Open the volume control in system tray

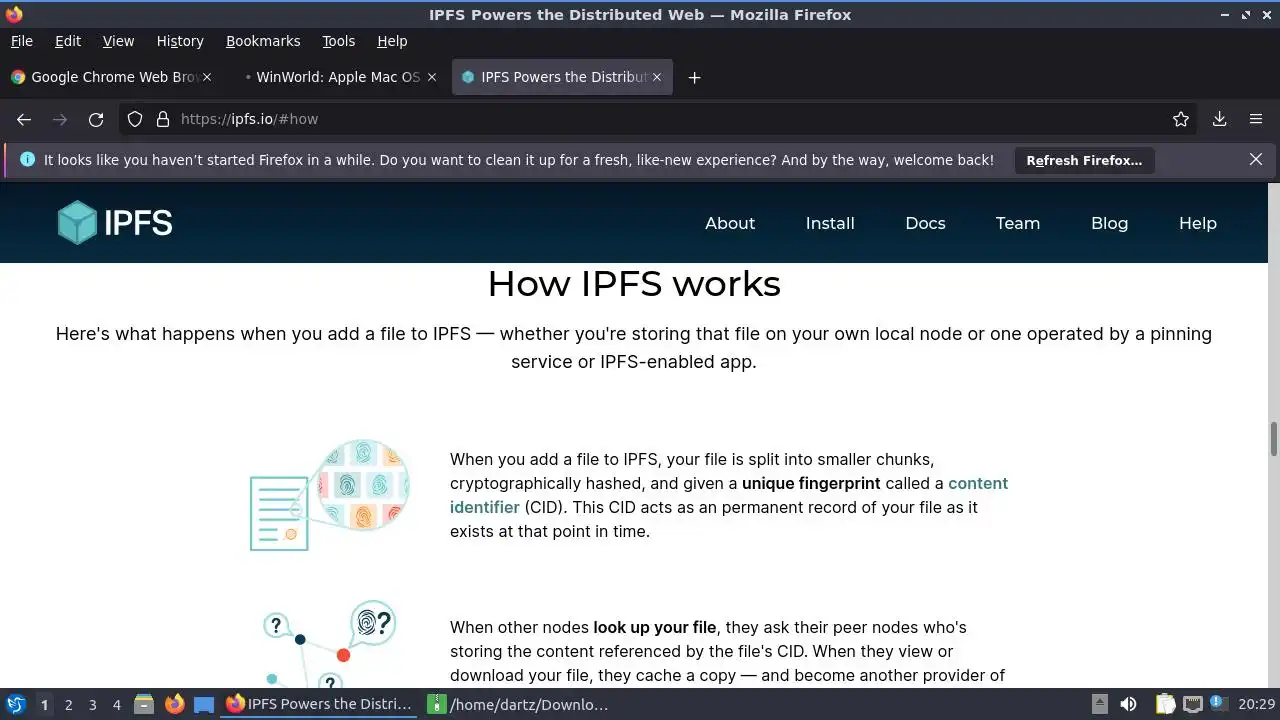1128,704
